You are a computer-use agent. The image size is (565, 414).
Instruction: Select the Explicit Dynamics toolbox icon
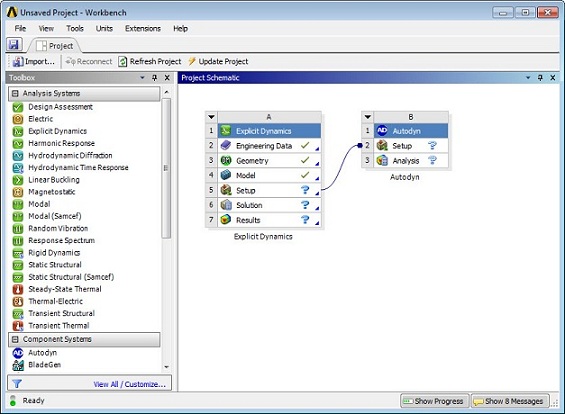click(18, 131)
